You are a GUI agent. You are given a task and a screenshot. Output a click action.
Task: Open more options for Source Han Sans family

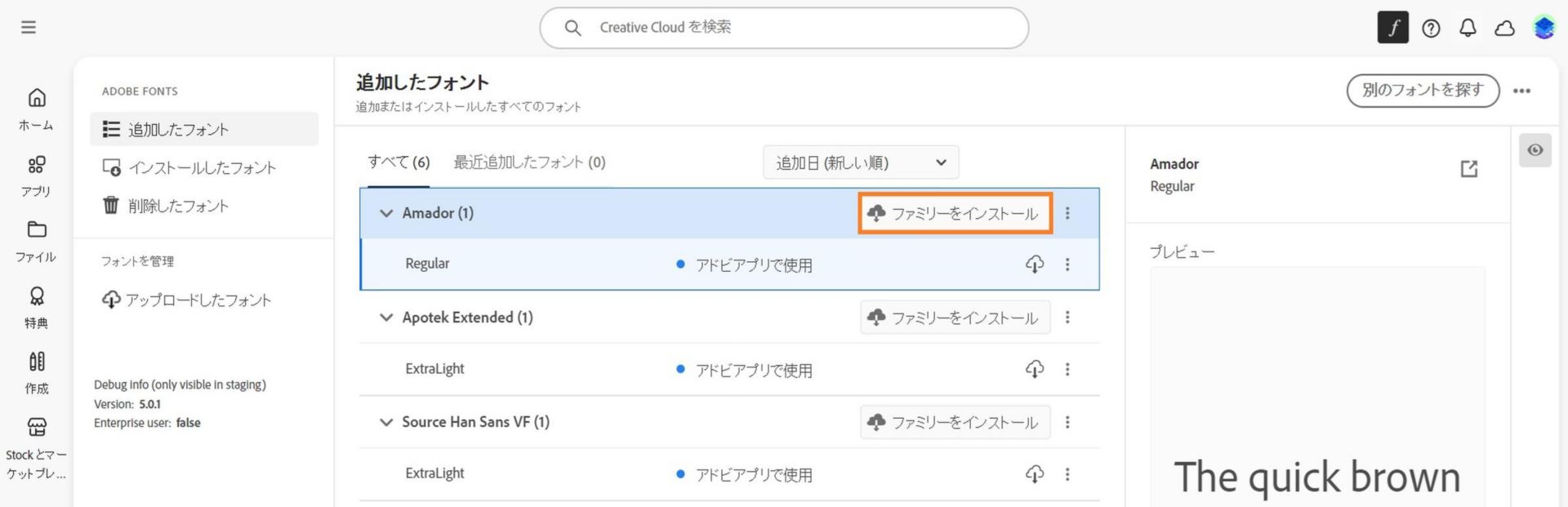click(x=1067, y=422)
